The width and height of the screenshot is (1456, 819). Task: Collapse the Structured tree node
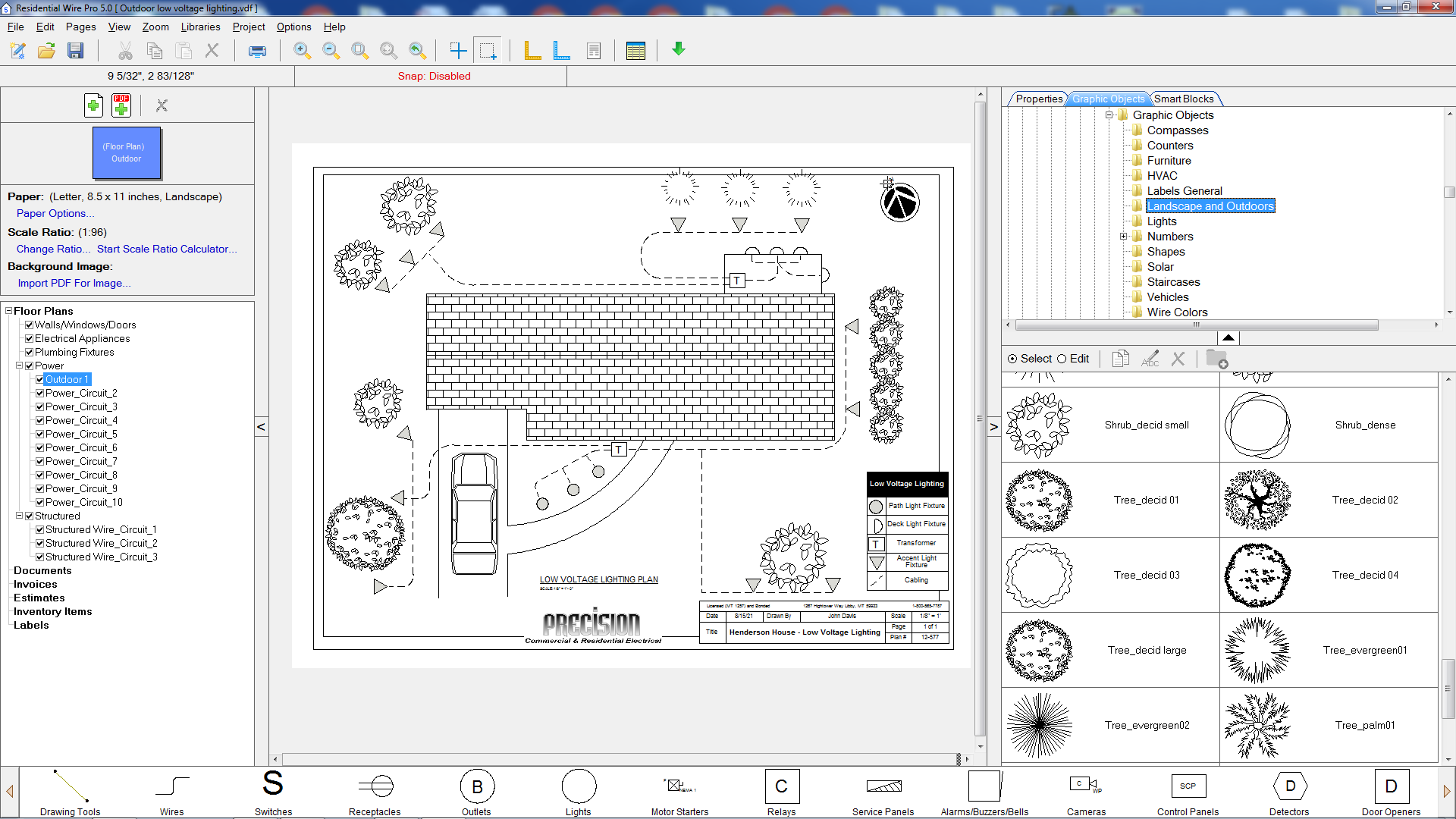pyautogui.click(x=19, y=516)
